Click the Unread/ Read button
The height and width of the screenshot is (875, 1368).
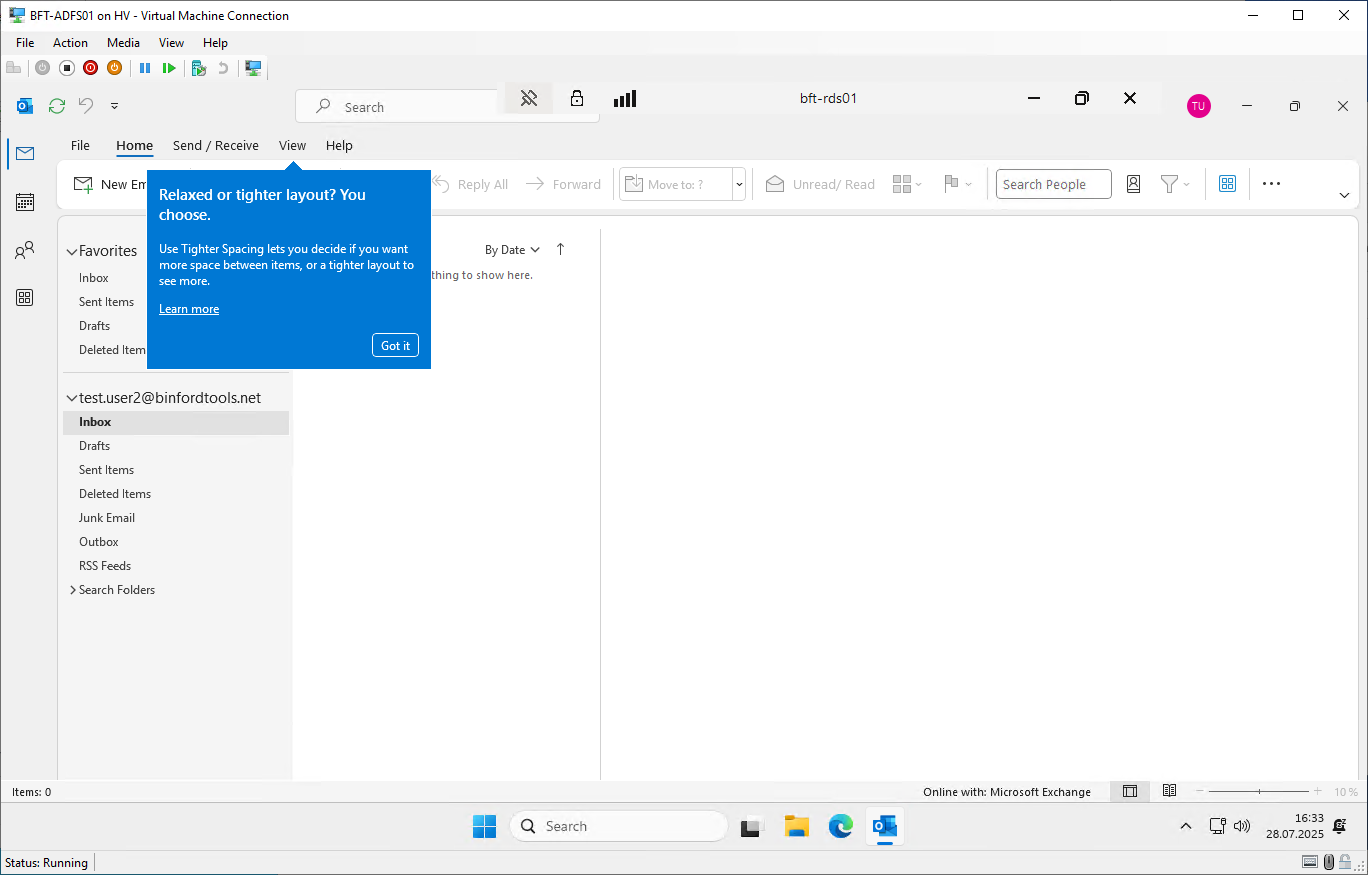820,184
